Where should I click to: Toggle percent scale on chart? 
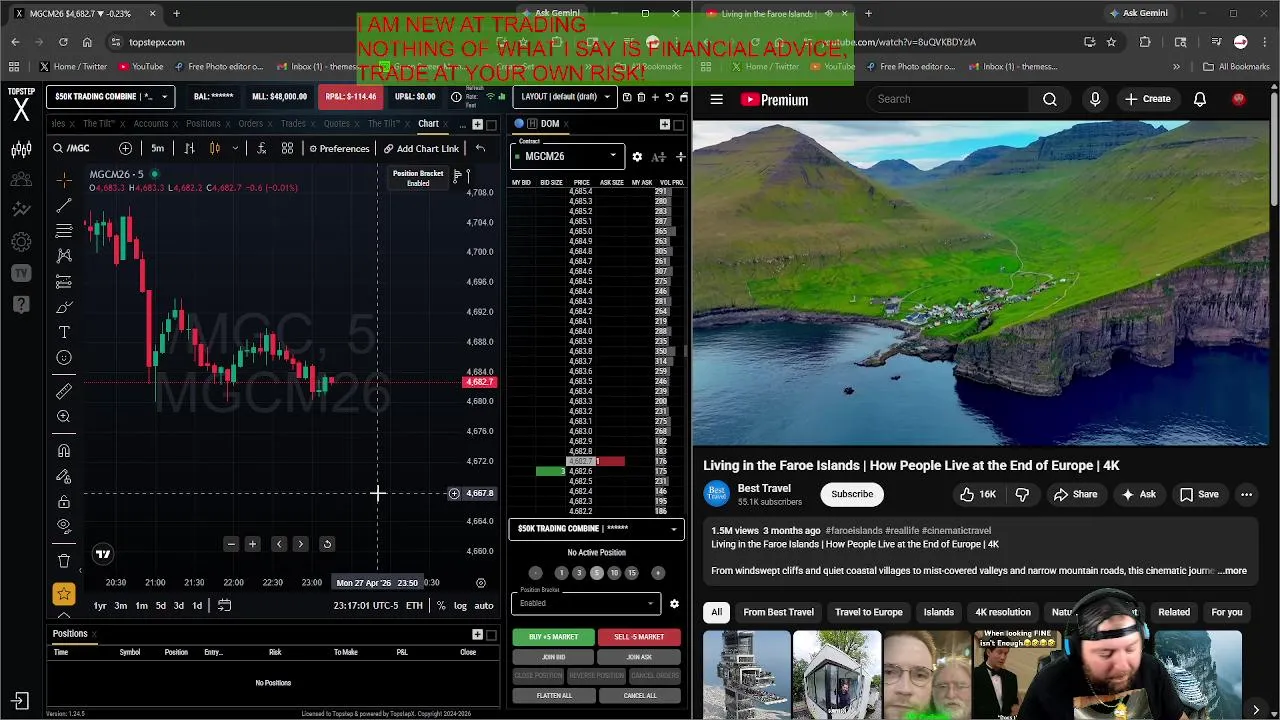(x=441, y=606)
